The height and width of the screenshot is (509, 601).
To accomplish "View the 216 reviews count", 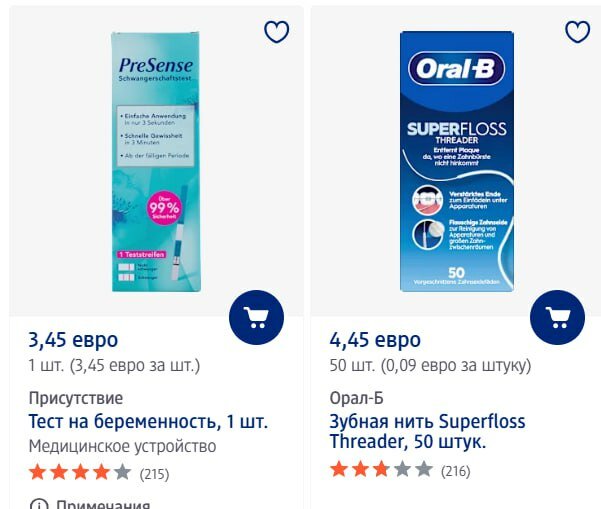I will pos(456,471).
